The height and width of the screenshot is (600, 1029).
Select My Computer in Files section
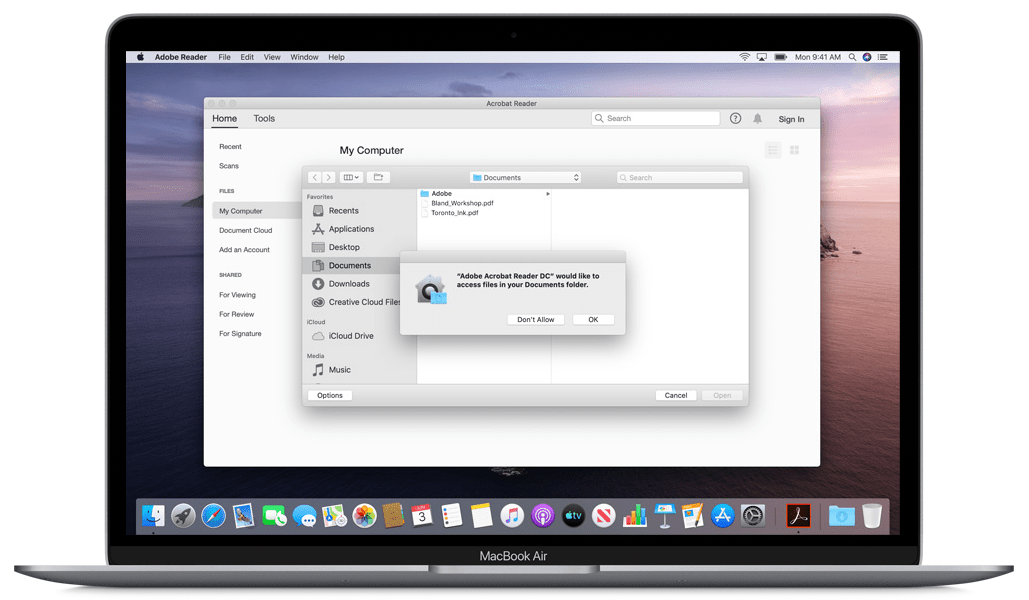(x=257, y=211)
